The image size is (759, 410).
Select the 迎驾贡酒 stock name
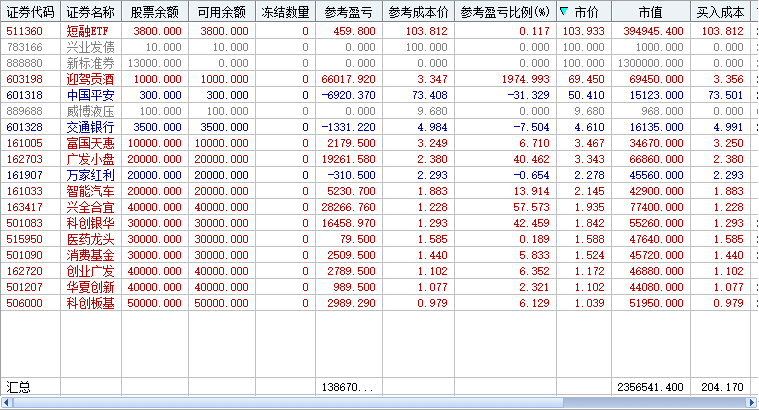point(91,79)
